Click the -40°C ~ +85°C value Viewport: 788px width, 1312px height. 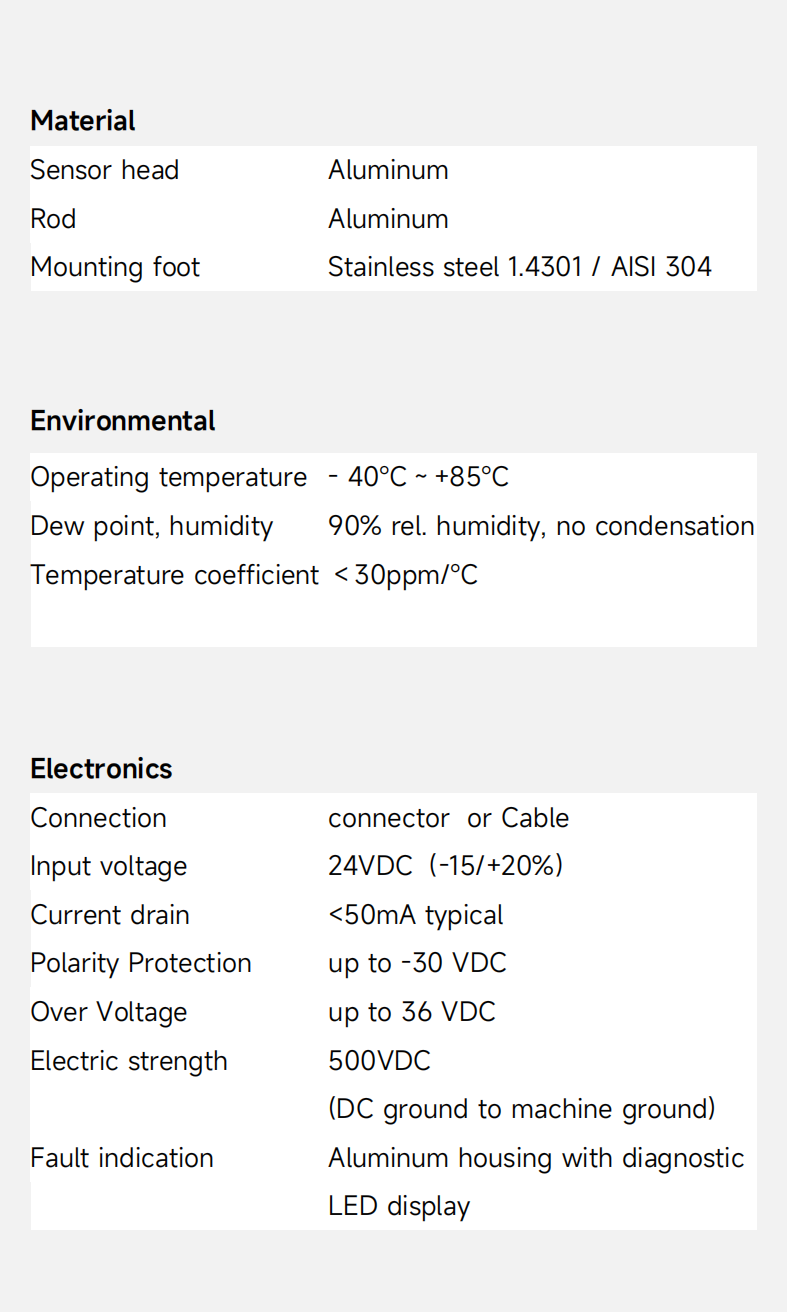(x=418, y=477)
